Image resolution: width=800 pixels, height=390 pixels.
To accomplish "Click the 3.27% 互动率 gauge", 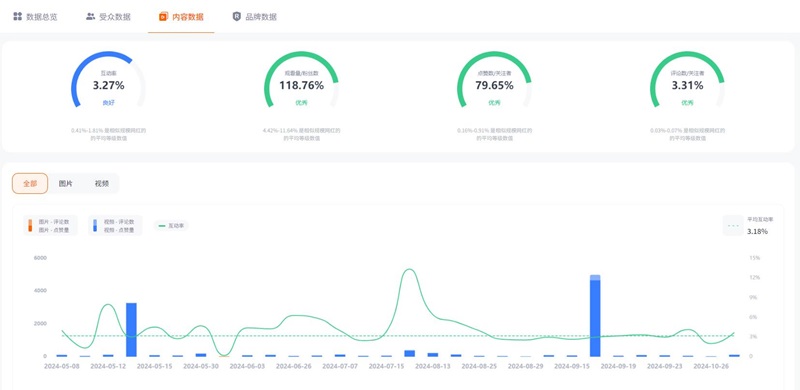I will pos(108,80).
